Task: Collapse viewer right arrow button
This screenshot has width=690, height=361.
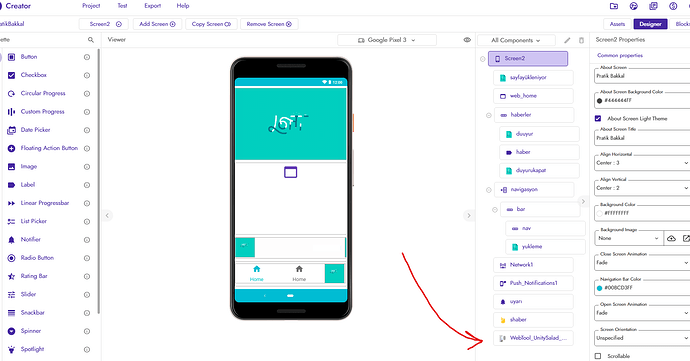Action: point(469,216)
